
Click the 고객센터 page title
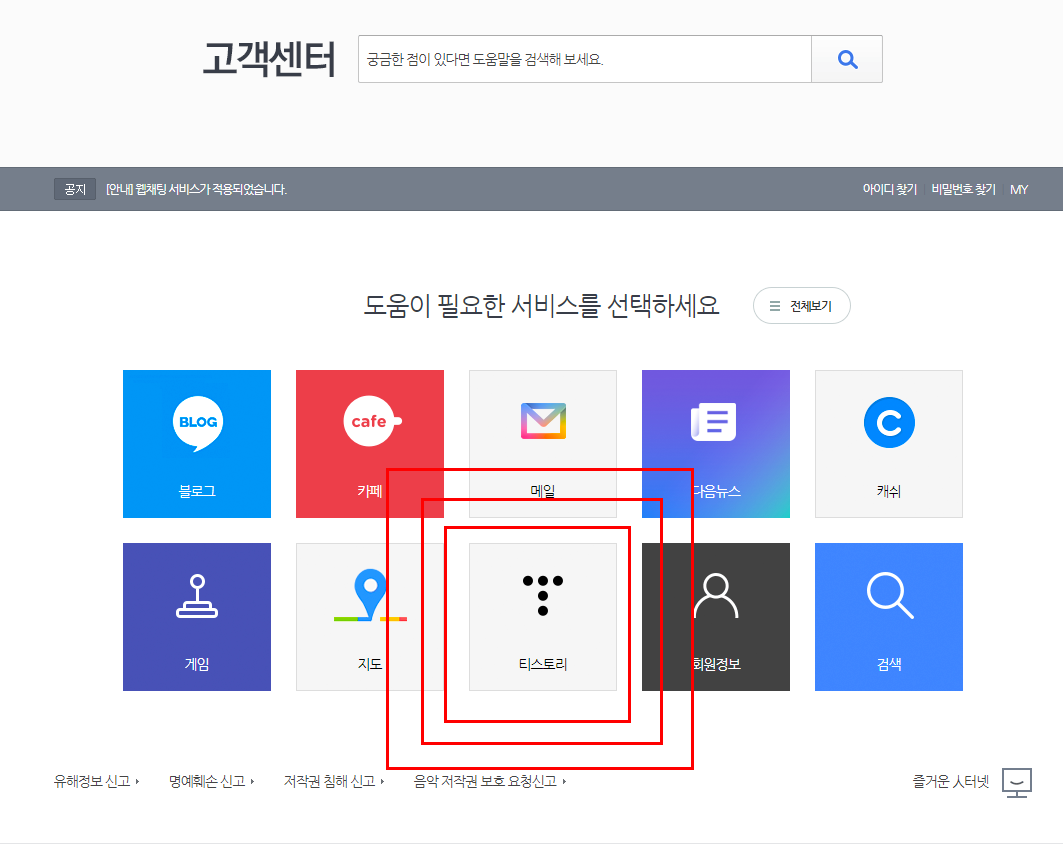pyautogui.click(x=269, y=58)
